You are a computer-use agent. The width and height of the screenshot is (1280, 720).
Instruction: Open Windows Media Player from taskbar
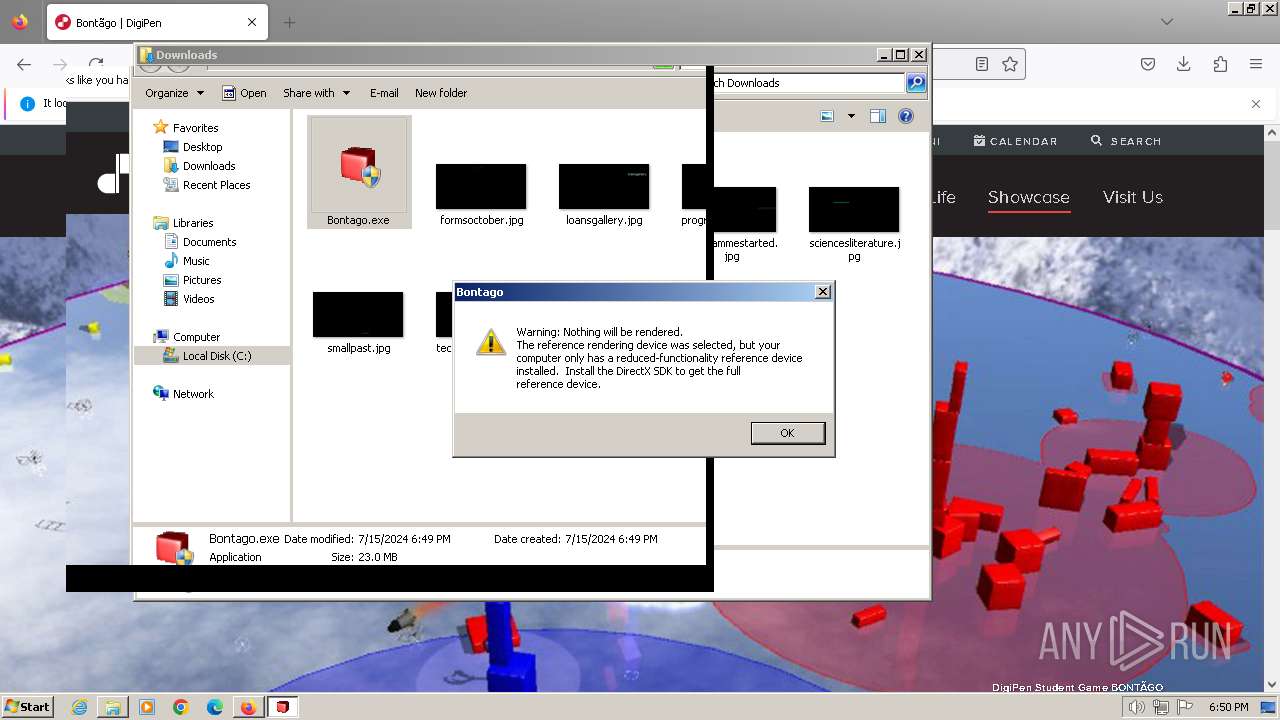[x=147, y=707]
